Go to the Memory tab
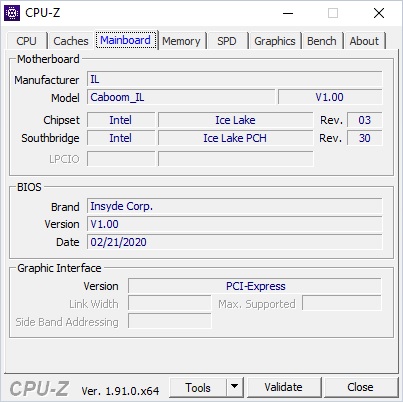 (181, 41)
